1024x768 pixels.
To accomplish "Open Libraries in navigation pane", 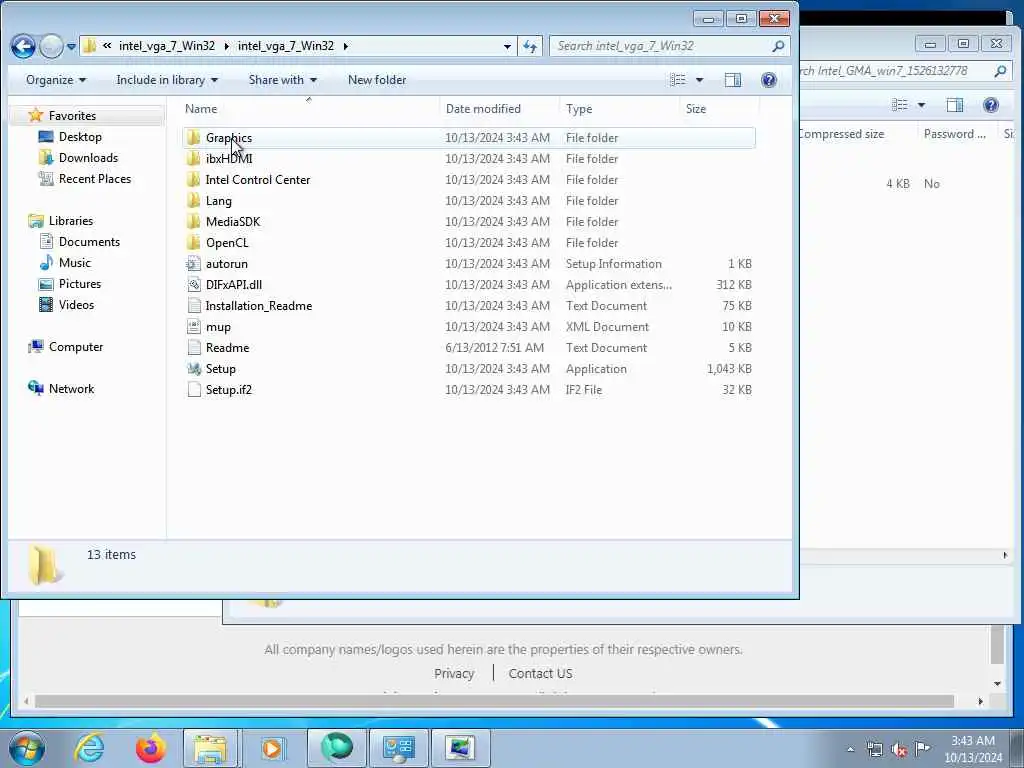I will (x=71, y=221).
